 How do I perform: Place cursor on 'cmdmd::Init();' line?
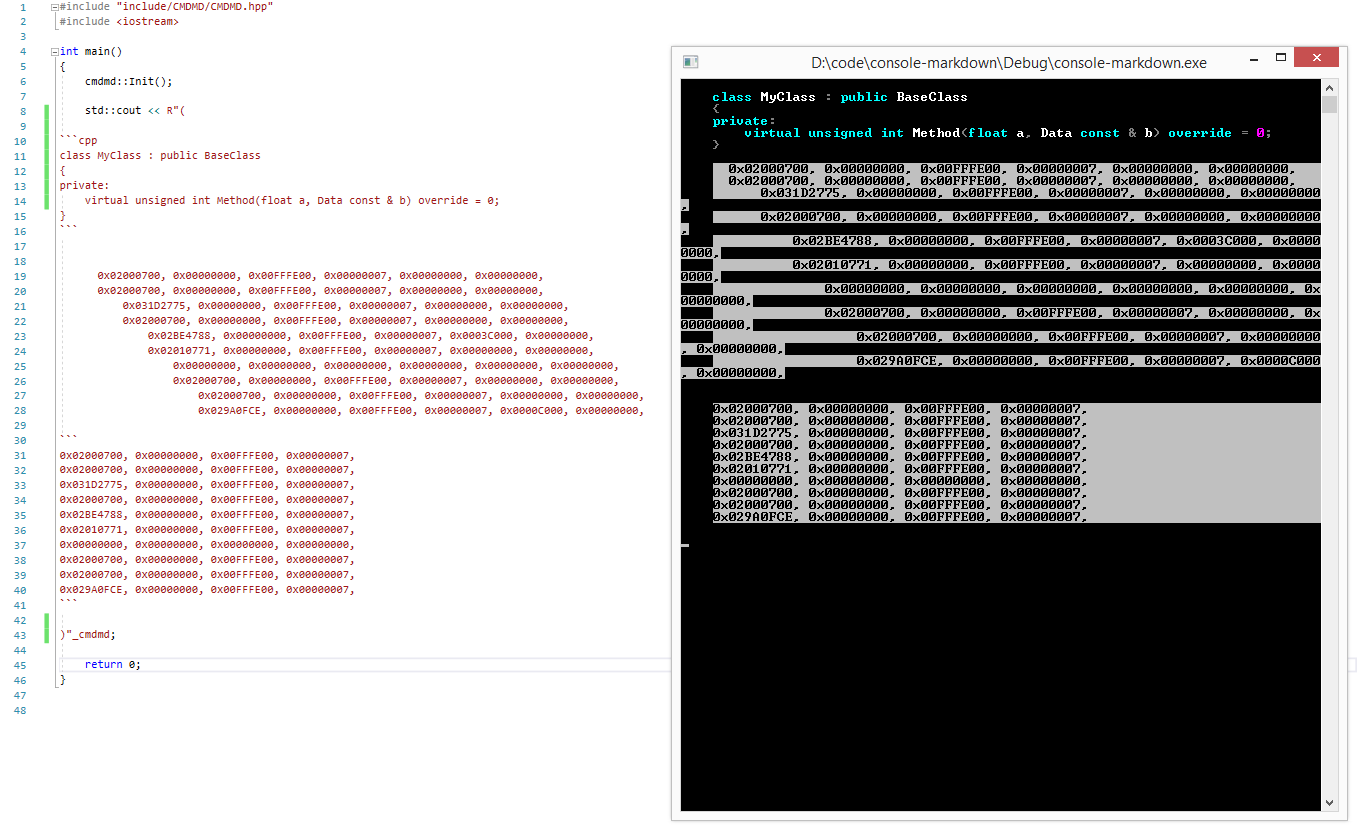(129, 81)
